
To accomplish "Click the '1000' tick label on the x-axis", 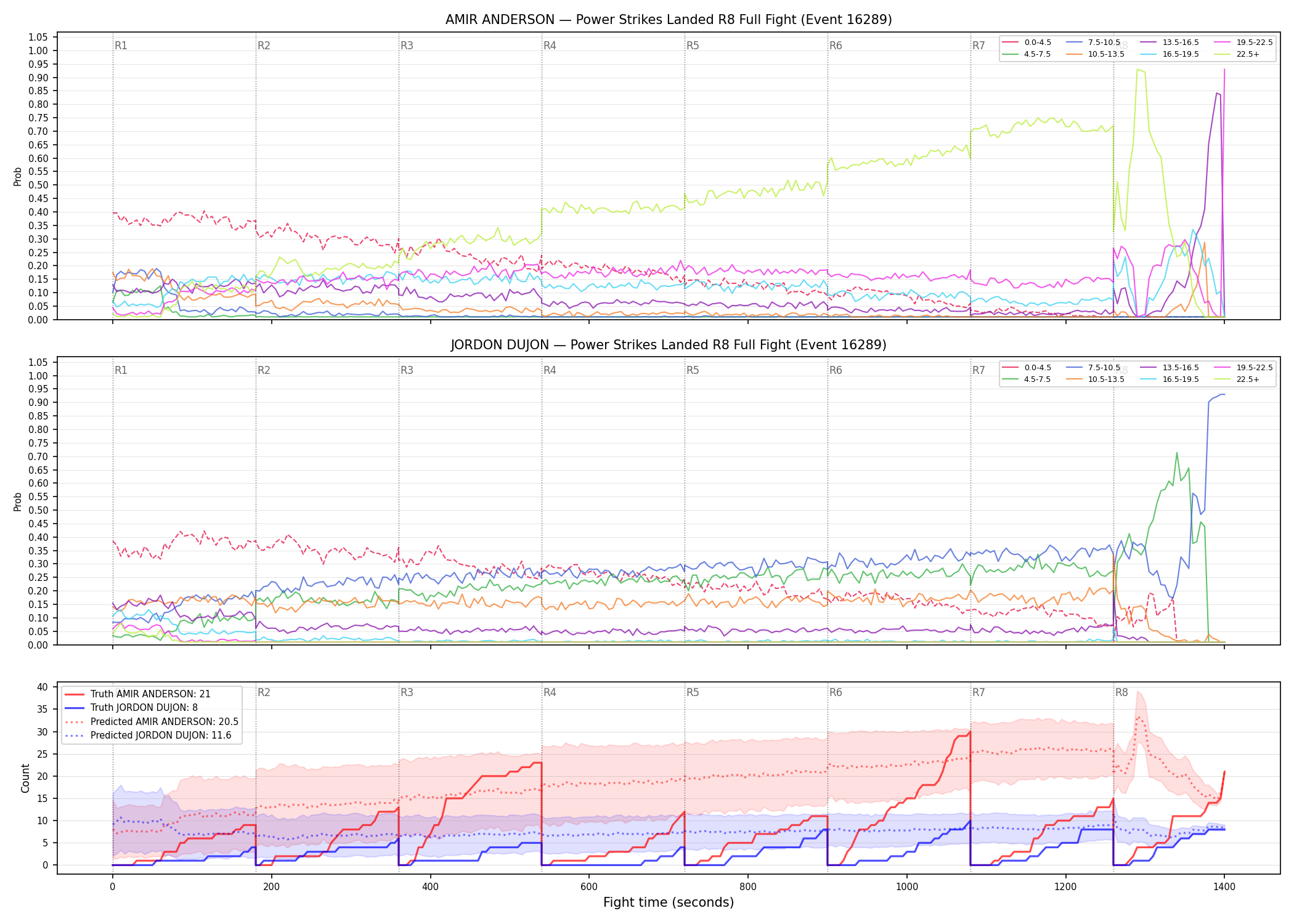I will pyautogui.click(x=907, y=887).
